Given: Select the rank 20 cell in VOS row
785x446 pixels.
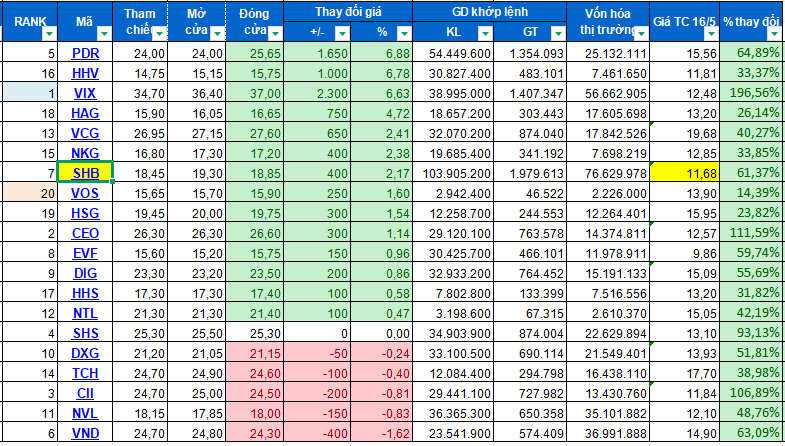Looking at the screenshot, I should click(29, 193).
